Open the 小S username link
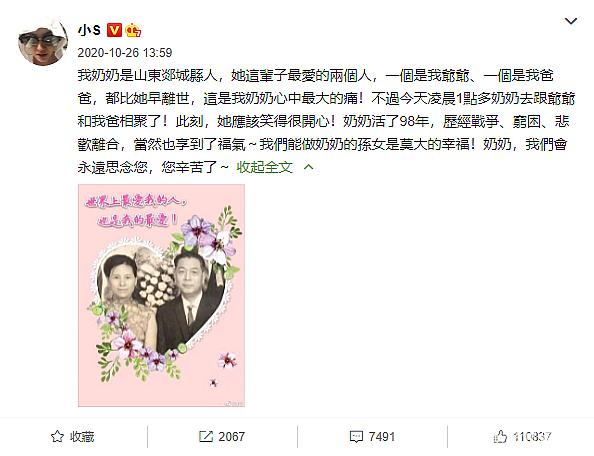Screen dimensions: 594x456 (x=89, y=30)
